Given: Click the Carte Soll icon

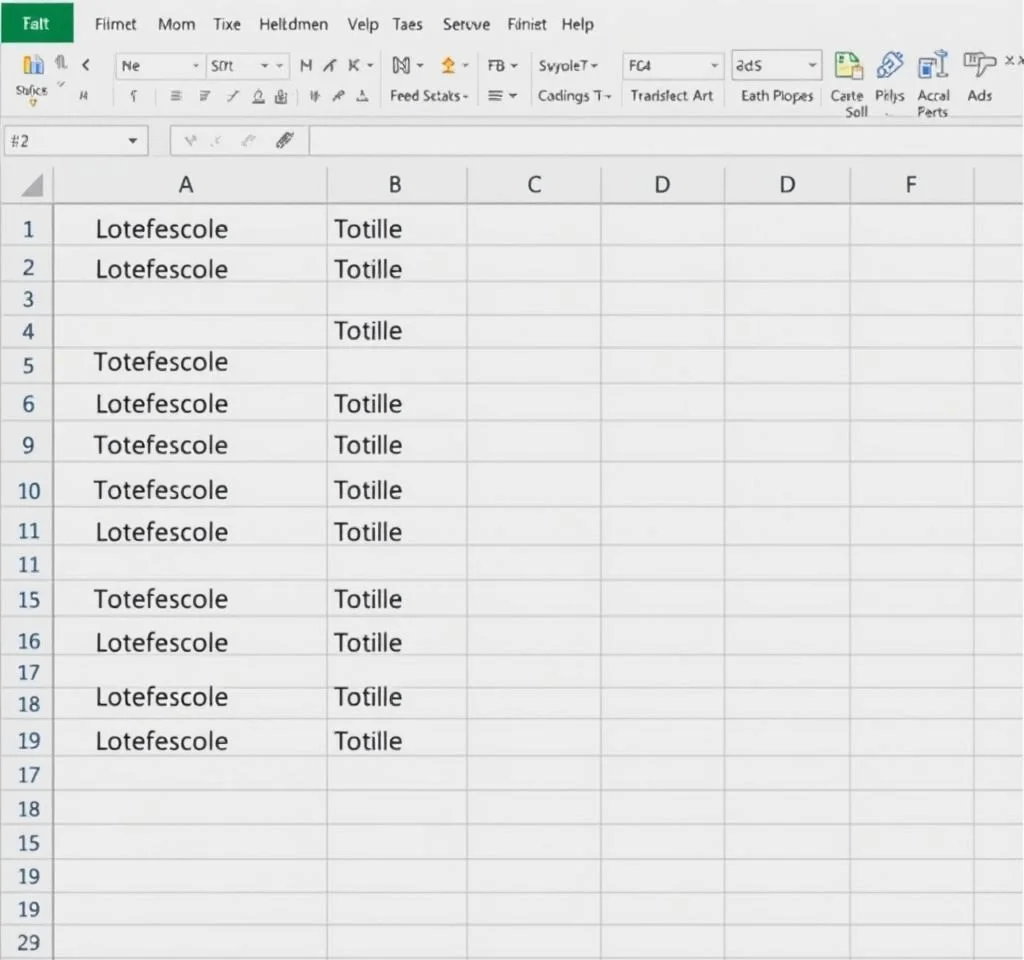Looking at the screenshot, I should click(x=848, y=67).
